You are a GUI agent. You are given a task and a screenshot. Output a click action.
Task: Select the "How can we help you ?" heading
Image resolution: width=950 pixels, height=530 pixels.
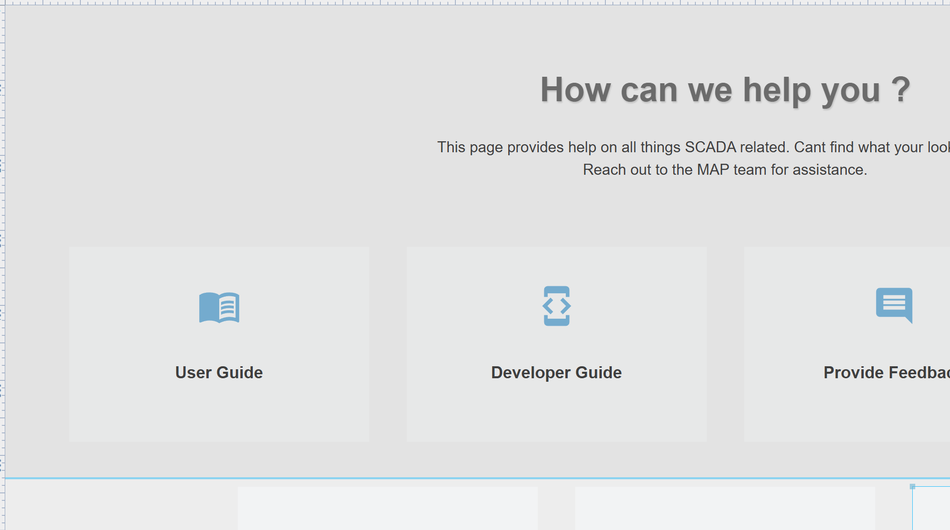(x=725, y=90)
